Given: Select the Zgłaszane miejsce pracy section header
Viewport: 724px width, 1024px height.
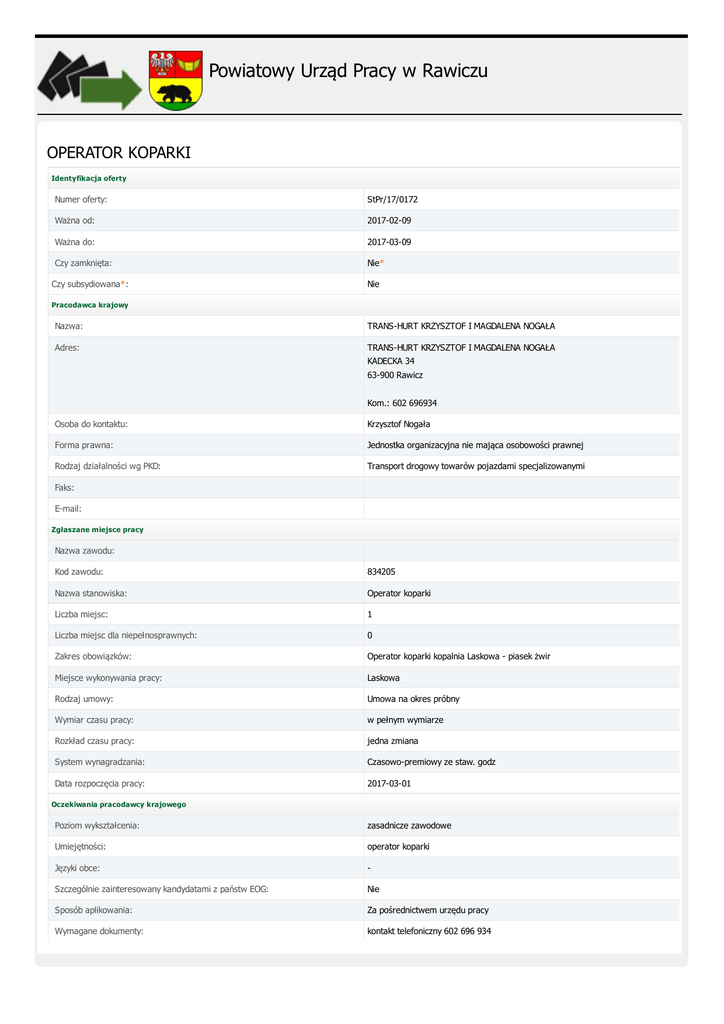Looking at the screenshot, I should (97, 529).
